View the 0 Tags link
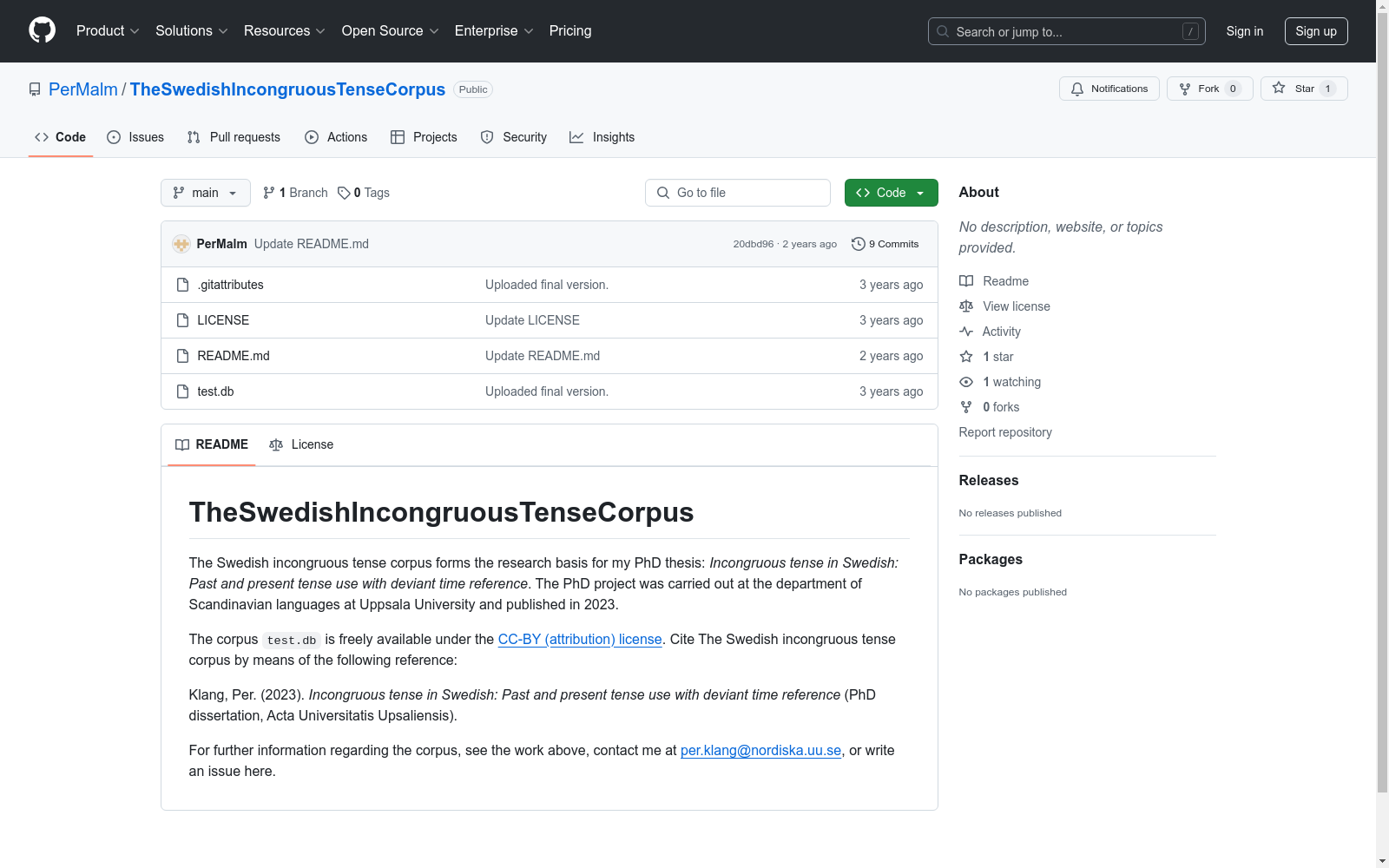Screen dimensions: 1389x868 (x=364, y=193)
